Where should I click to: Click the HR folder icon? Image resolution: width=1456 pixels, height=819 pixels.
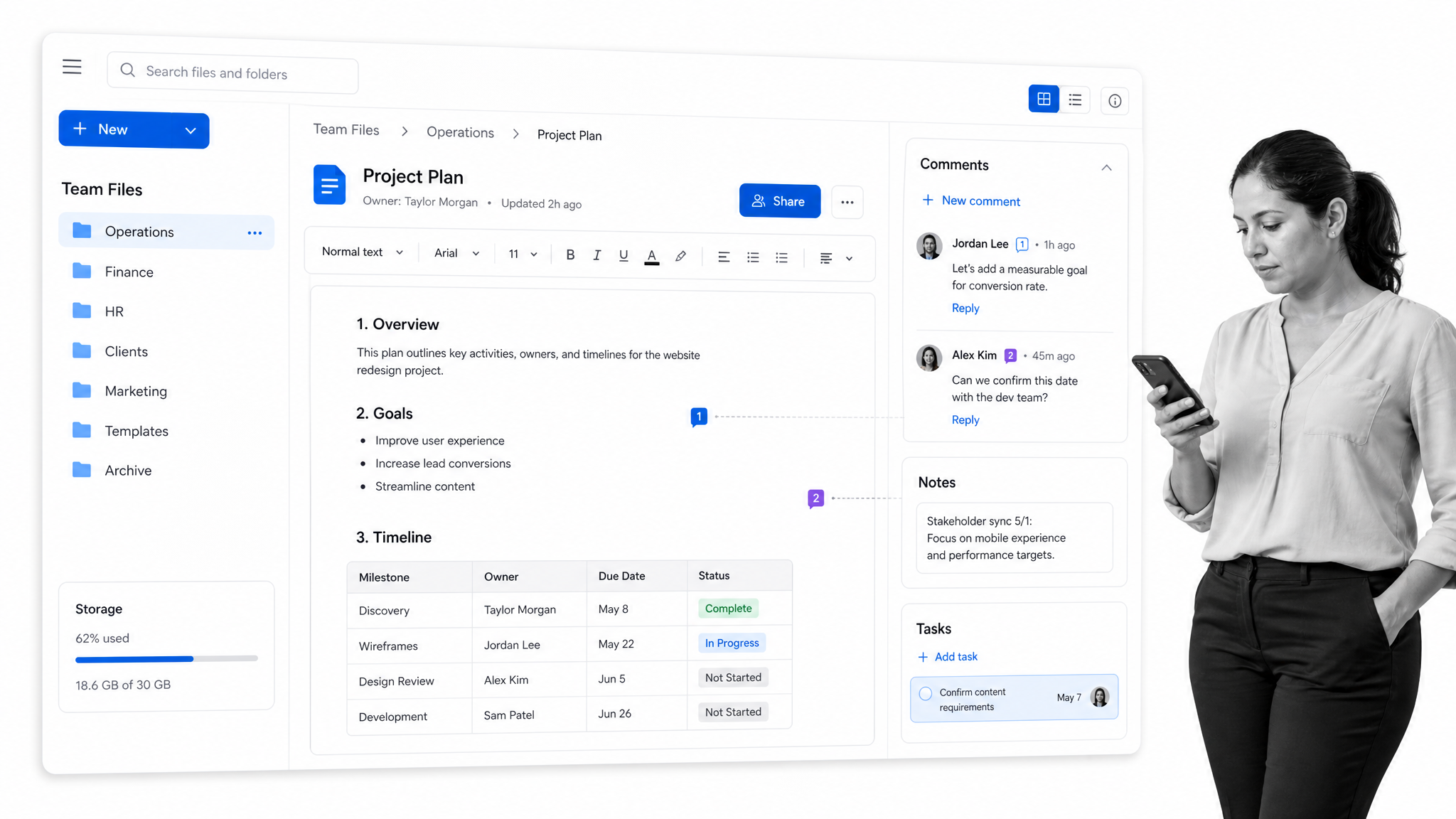tap(82, 311)
